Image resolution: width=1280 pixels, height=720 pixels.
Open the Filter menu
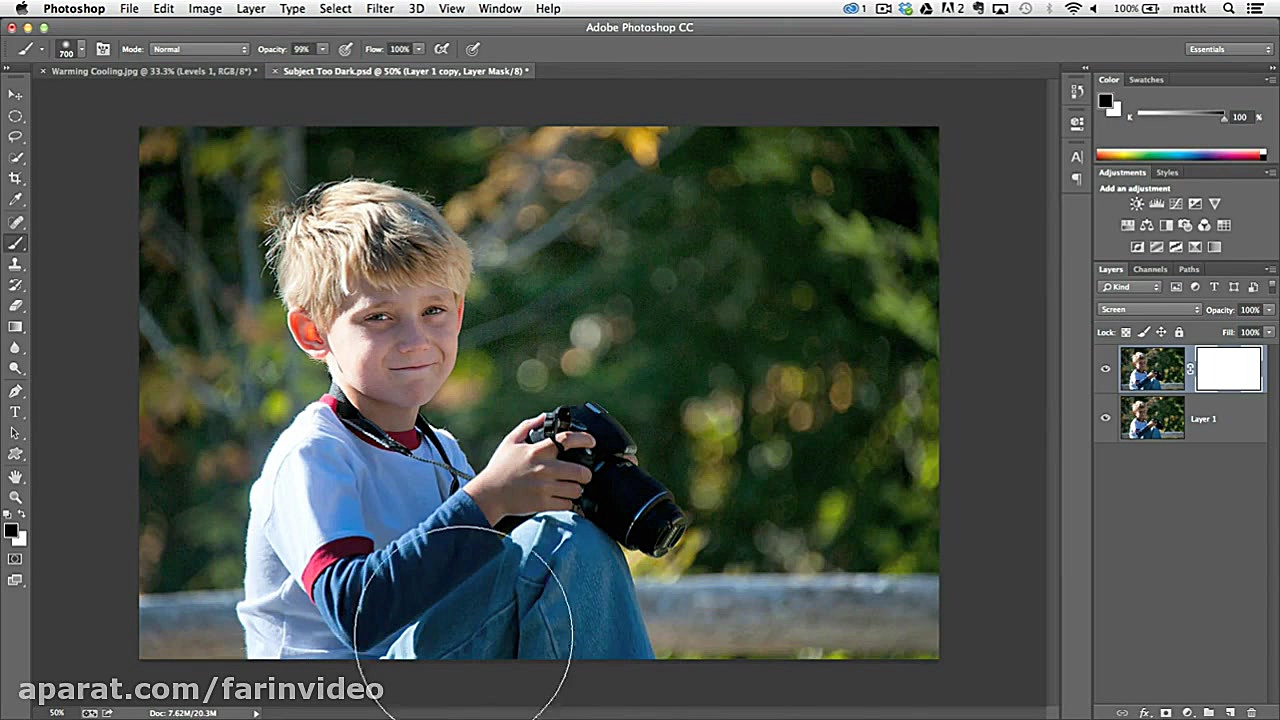coord(380,8)
